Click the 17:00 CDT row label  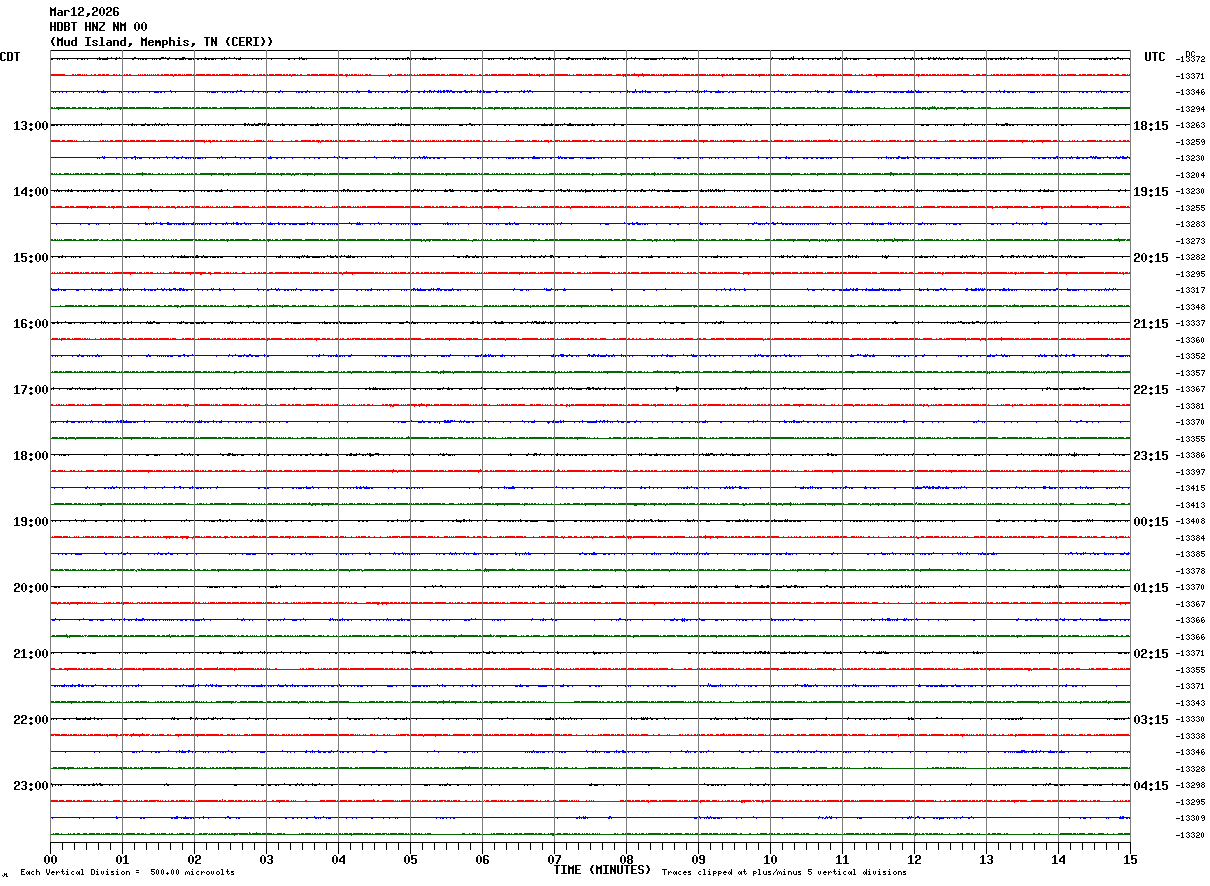tap(31, 390)
